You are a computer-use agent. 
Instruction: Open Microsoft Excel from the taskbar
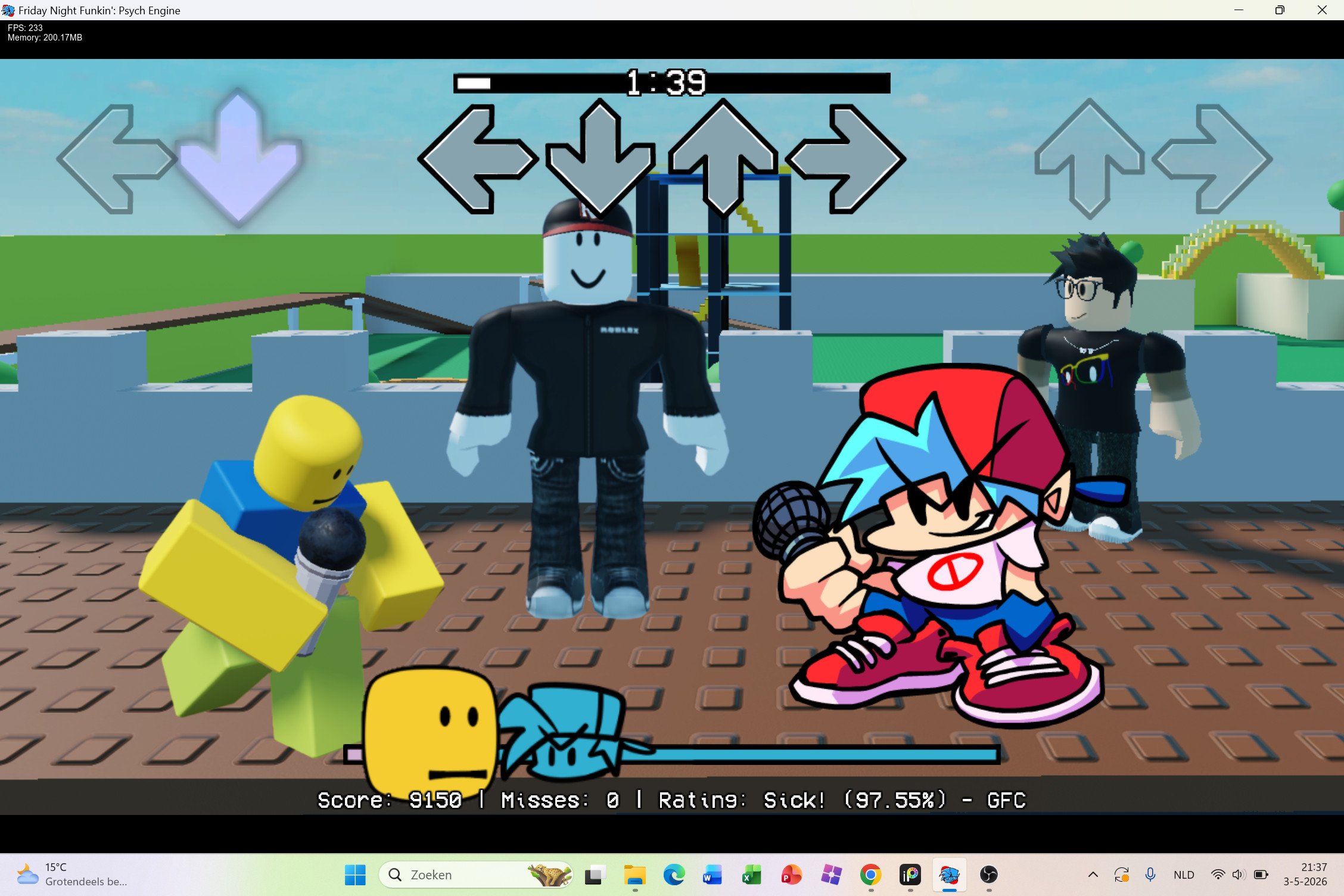752,875
